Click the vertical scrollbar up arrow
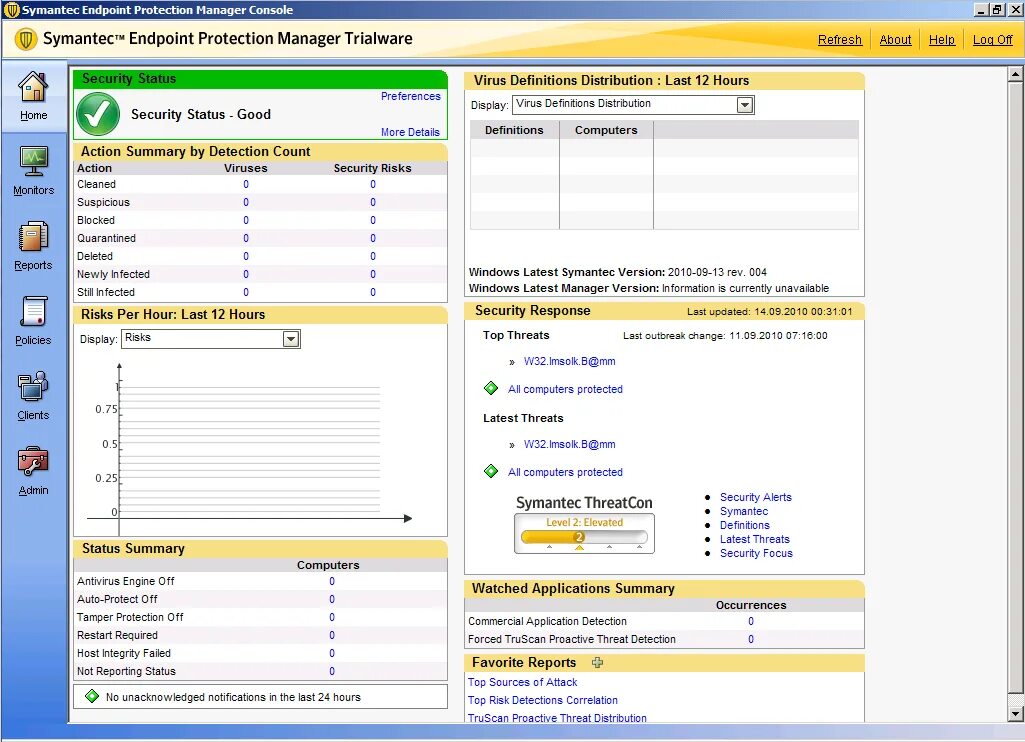The height and width of the screenshot is (742, 1025). click(1015, 73)
